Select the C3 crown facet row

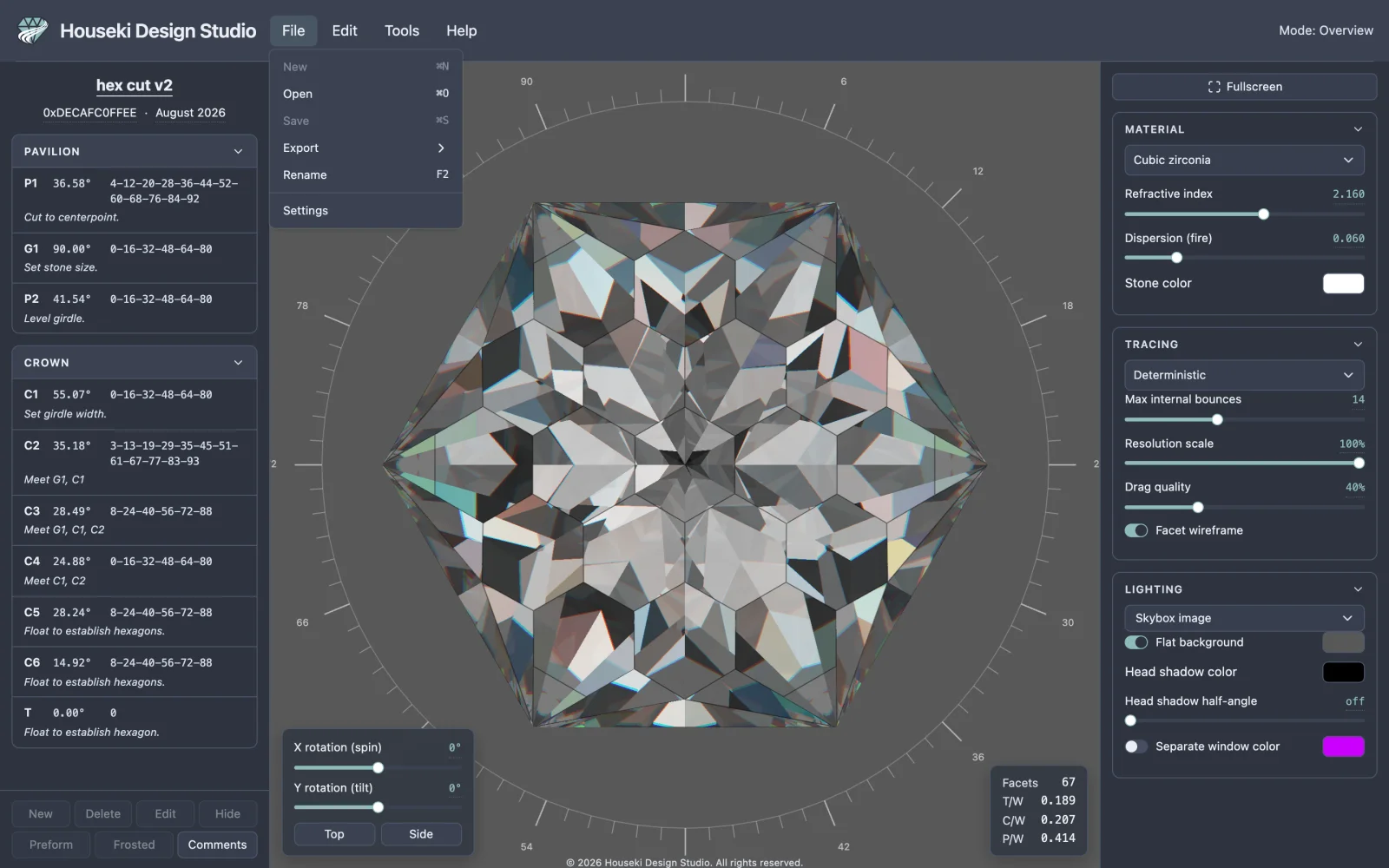click(135, 520)
